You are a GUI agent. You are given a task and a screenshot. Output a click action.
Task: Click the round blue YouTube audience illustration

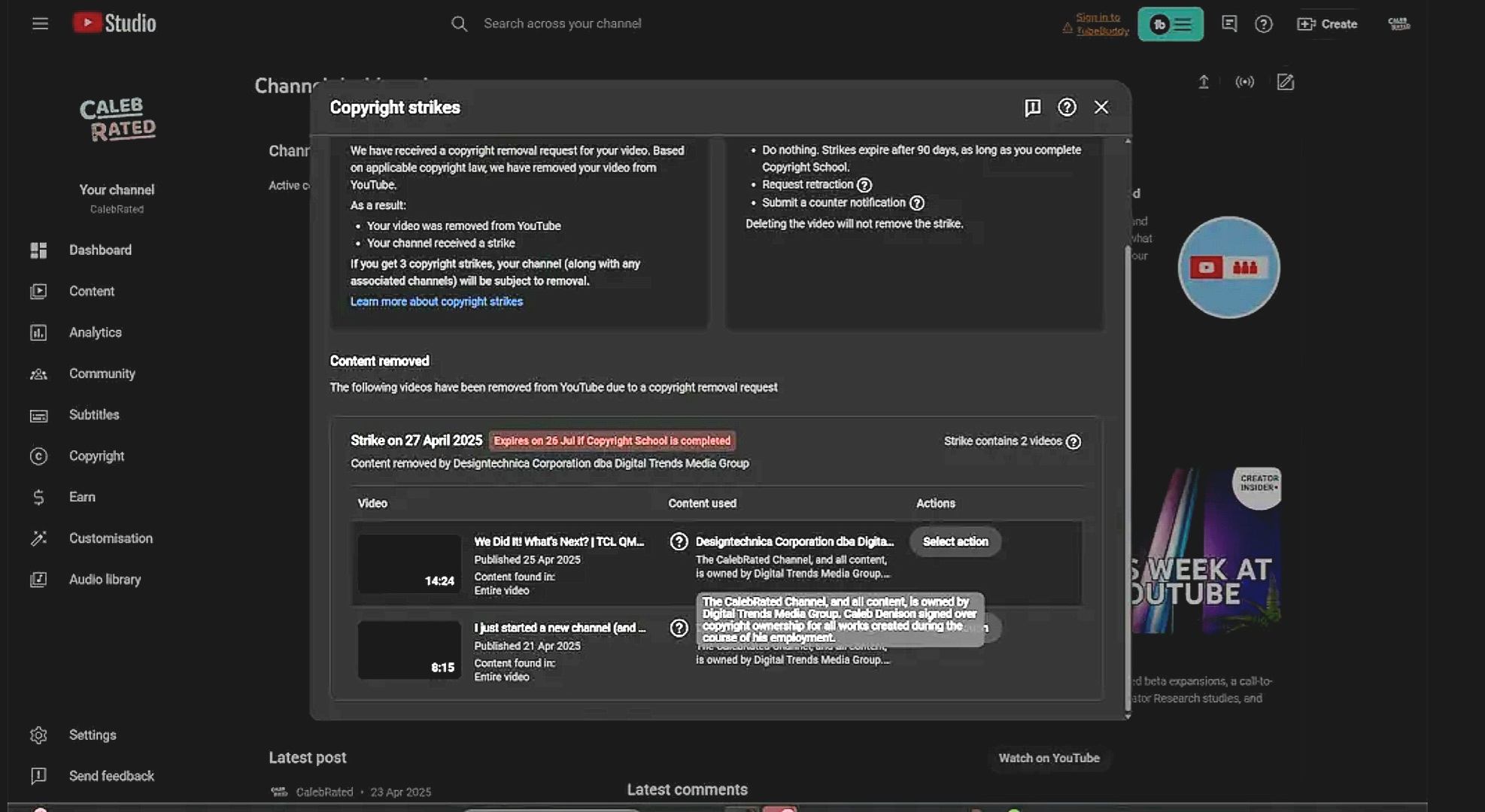click(x=1228, y=268)
